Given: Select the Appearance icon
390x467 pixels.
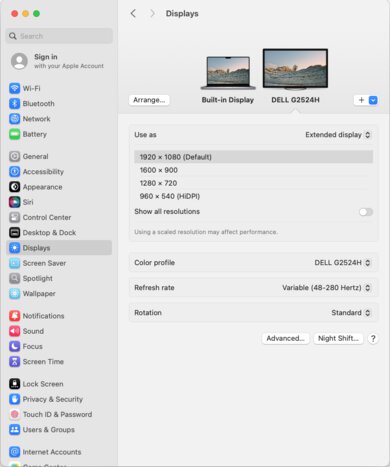Looking at the screenshot, I should [15, 187].
